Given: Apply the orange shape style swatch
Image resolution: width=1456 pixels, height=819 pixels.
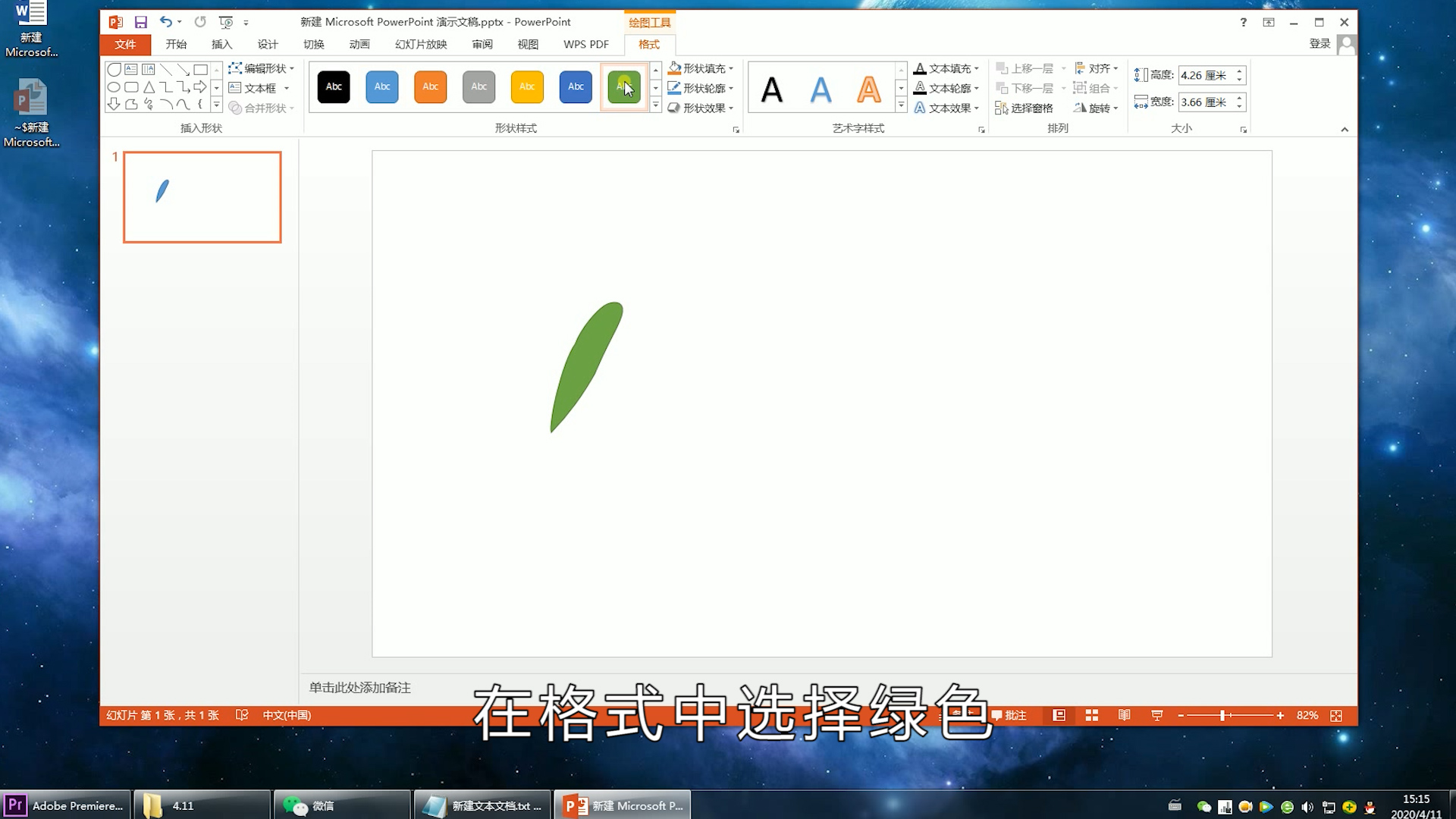Looking at the screenshot, I should (430, 87).
